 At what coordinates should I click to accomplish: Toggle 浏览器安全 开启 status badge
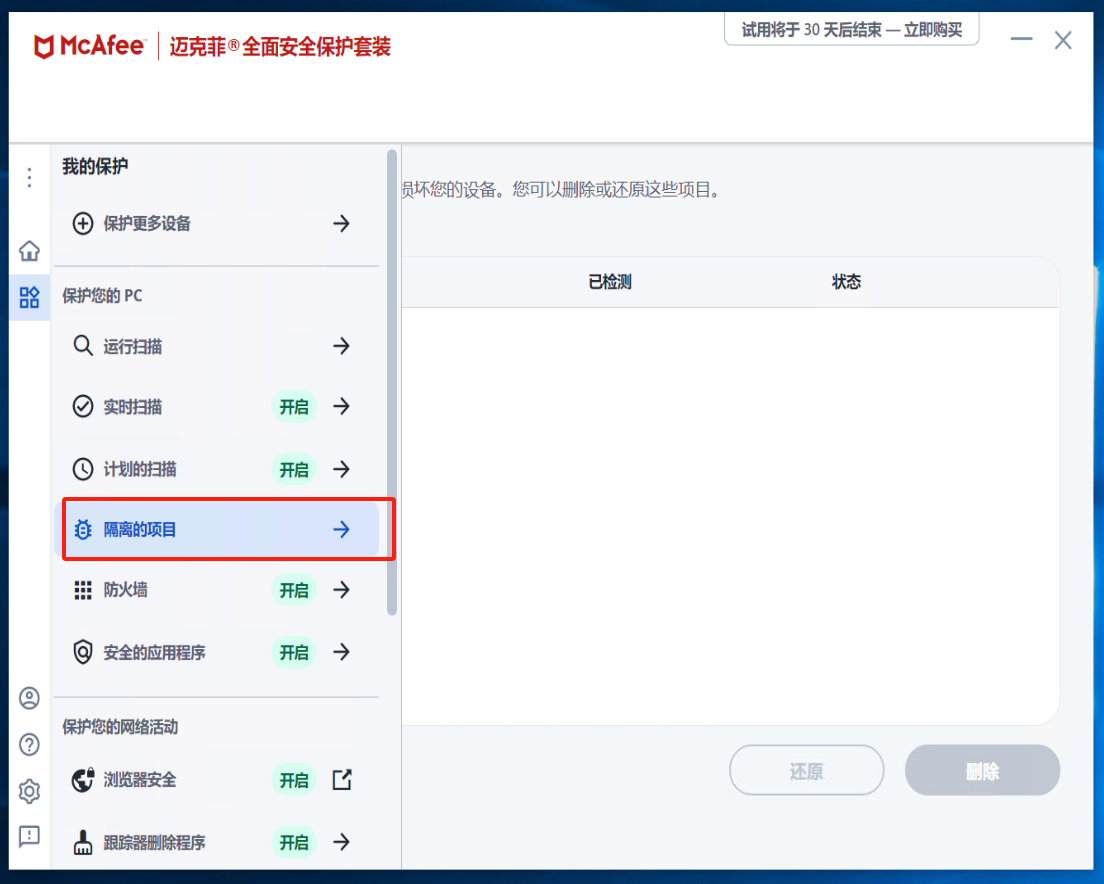pyautogui.click(x=294, y=780)
